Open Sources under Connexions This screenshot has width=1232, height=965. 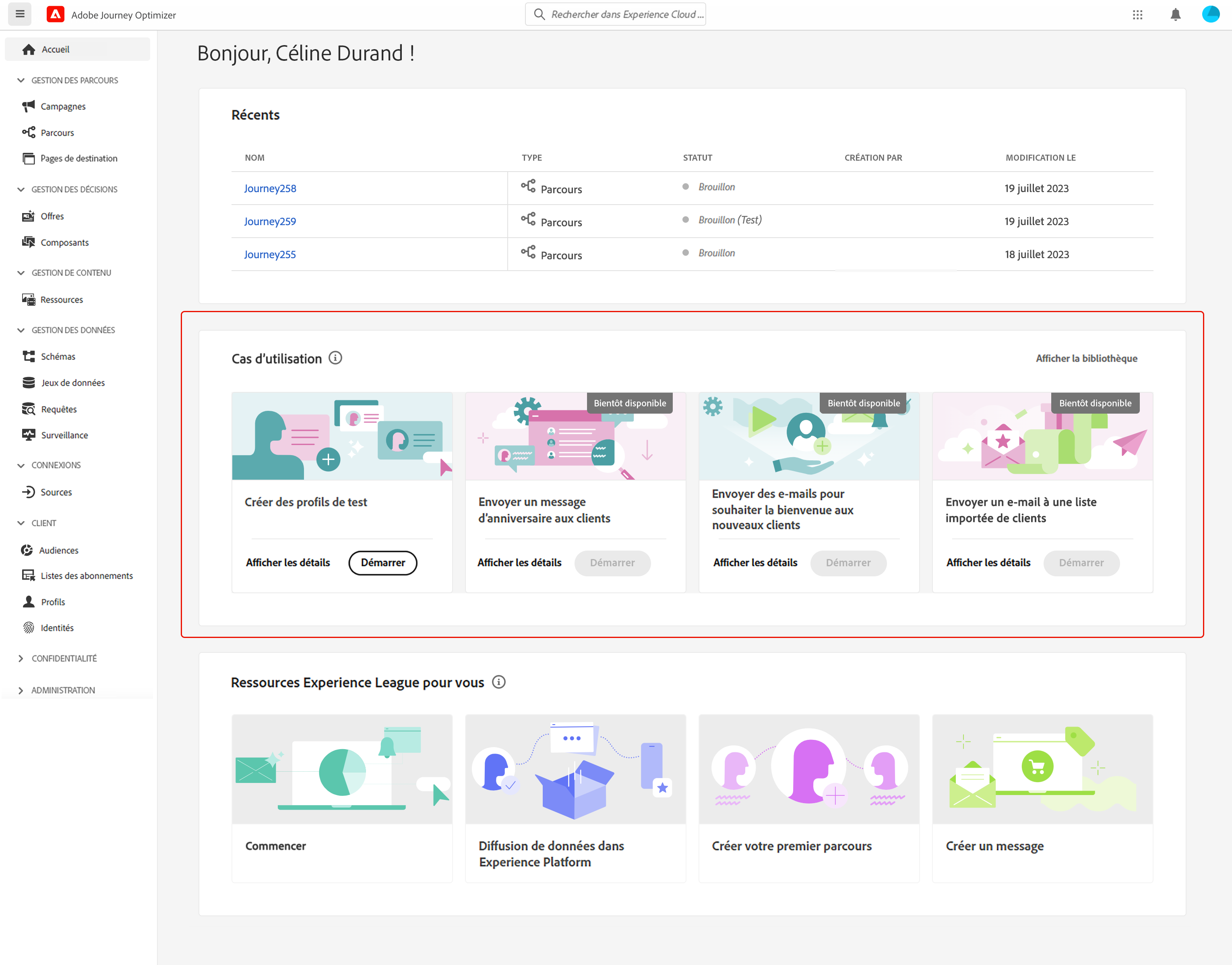[x=56, y=492]
